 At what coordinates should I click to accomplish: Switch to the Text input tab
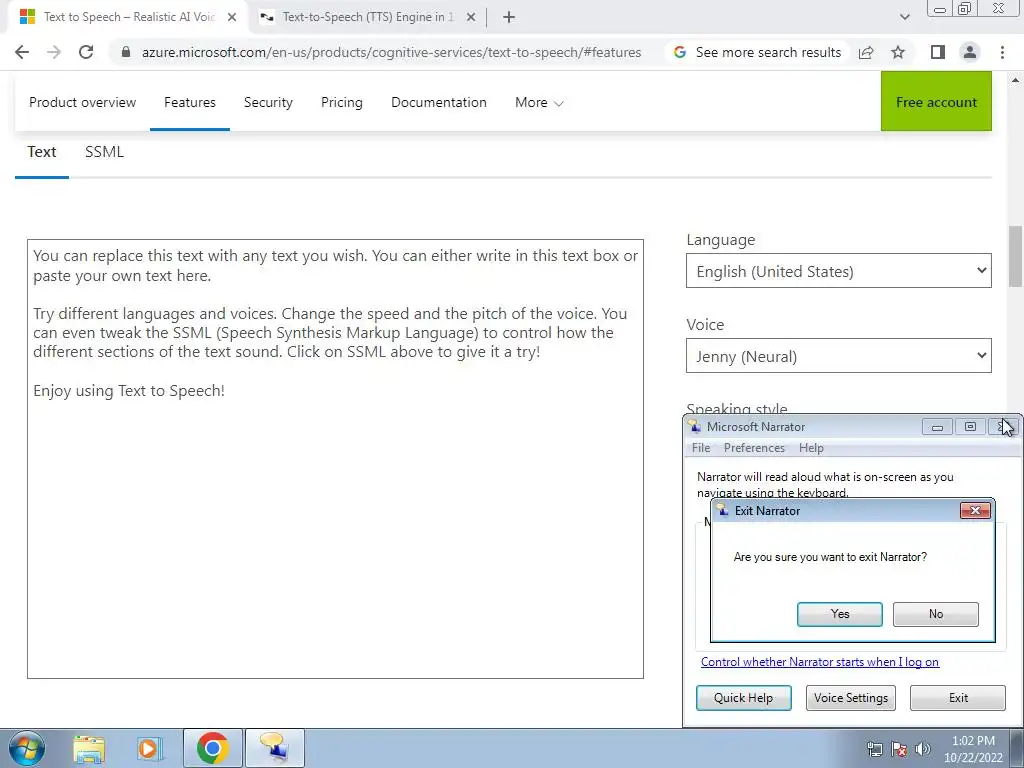[42, 152]
